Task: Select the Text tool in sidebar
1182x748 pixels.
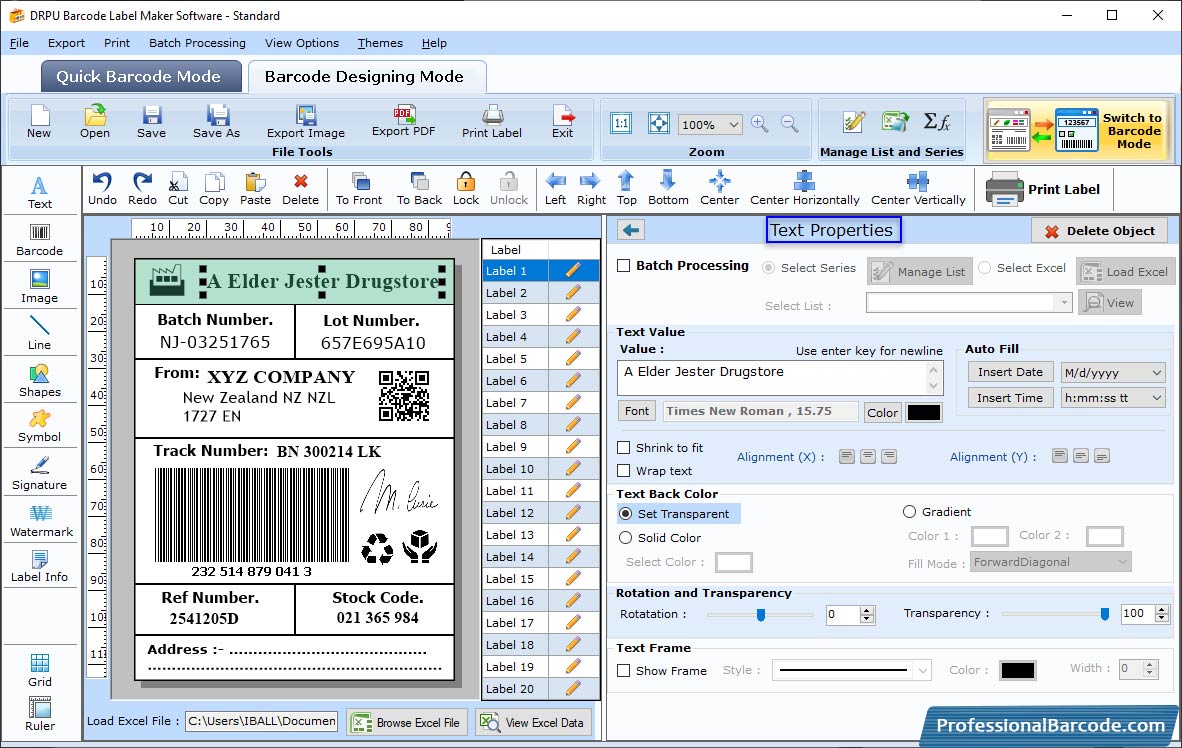Action: pos(39,192)
